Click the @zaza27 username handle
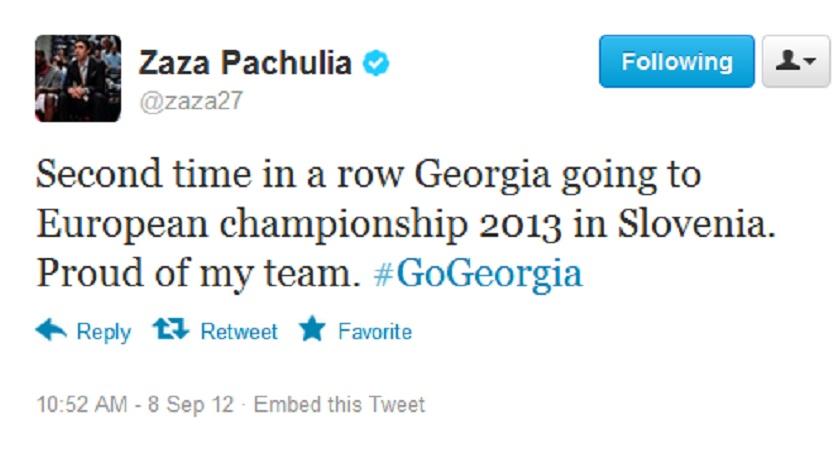The width and height of the screenshot is (840, 470). (x=190, y=101)
